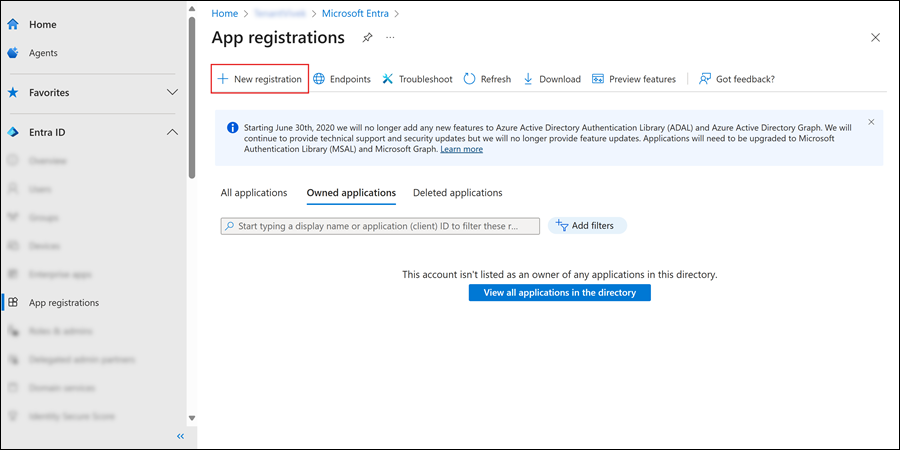
Task: Click the Endpoints globe icon
Action: point(319,79)
